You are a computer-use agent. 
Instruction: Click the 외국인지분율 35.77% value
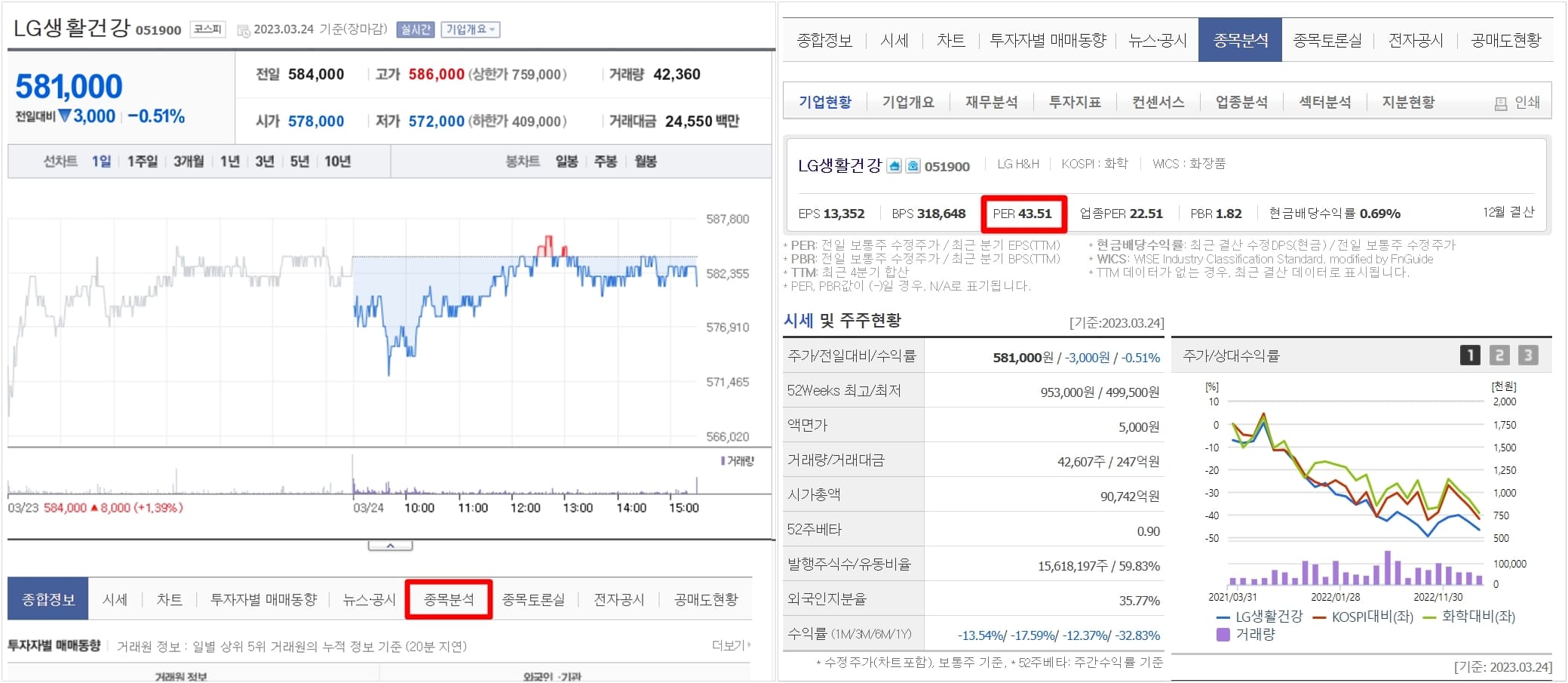coord(1139,601)
